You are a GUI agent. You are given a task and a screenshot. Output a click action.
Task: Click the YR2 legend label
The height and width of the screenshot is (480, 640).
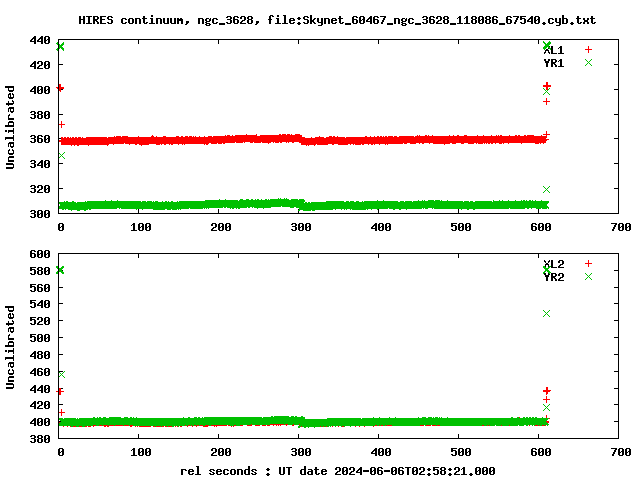[x=554, y=277]
